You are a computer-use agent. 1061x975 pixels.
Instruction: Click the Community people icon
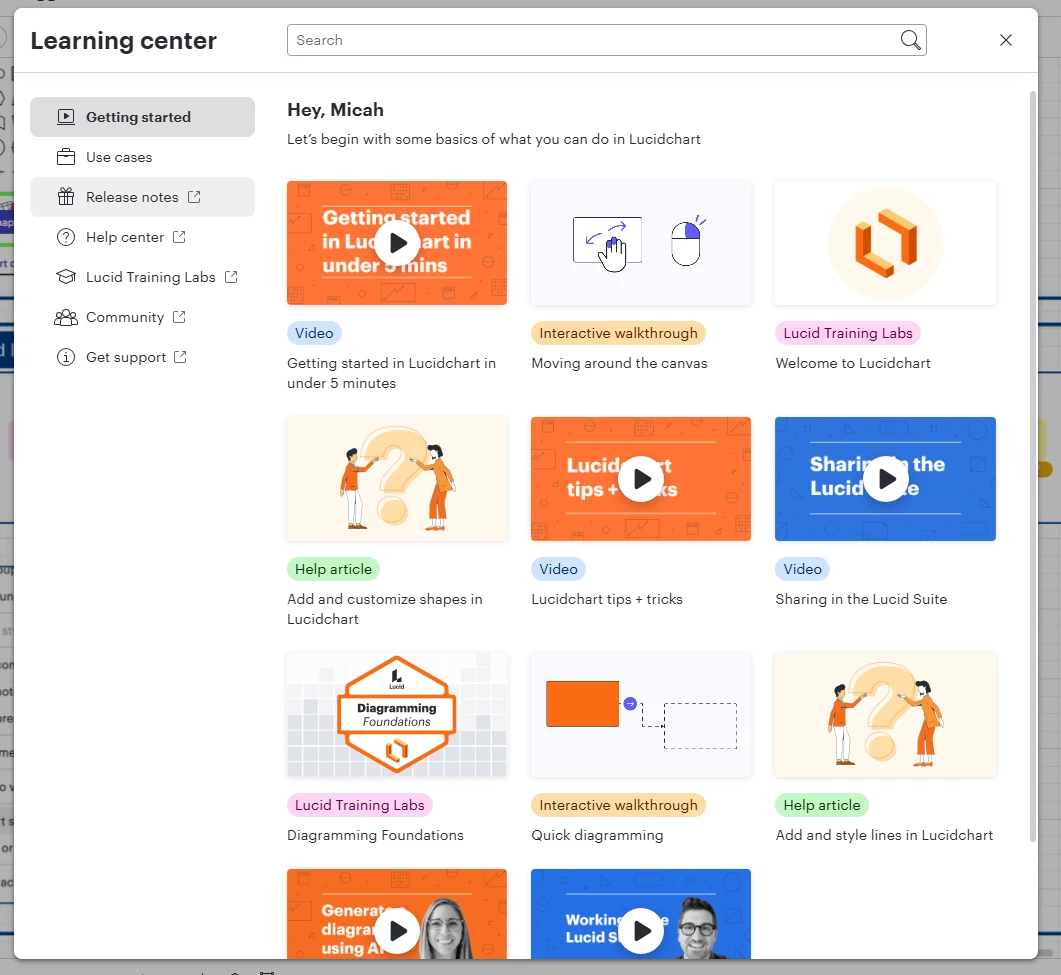pyautogui.click(x=66, y=317)
